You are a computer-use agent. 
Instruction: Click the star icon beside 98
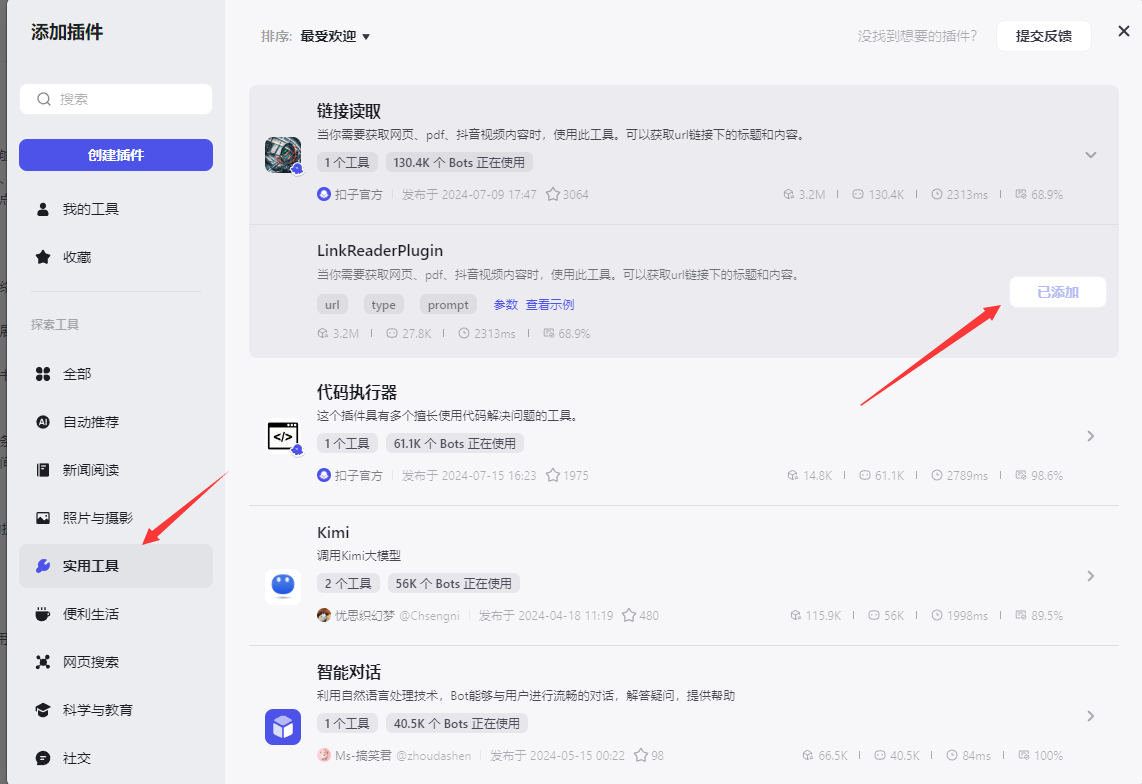coord(641,756)
